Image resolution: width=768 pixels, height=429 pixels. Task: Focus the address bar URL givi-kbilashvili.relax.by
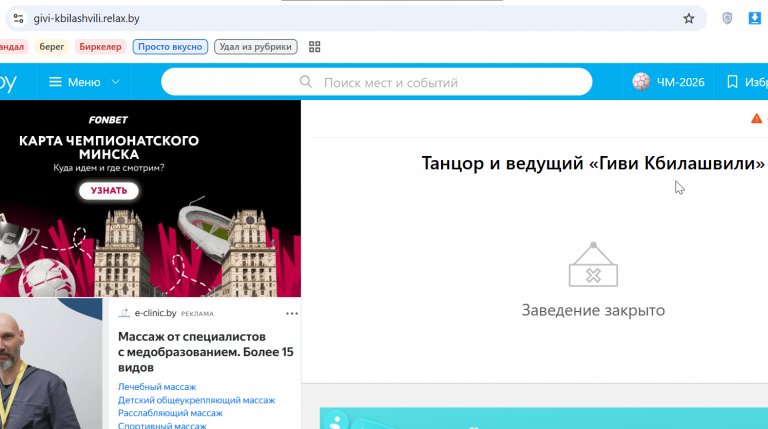[87, 19]
